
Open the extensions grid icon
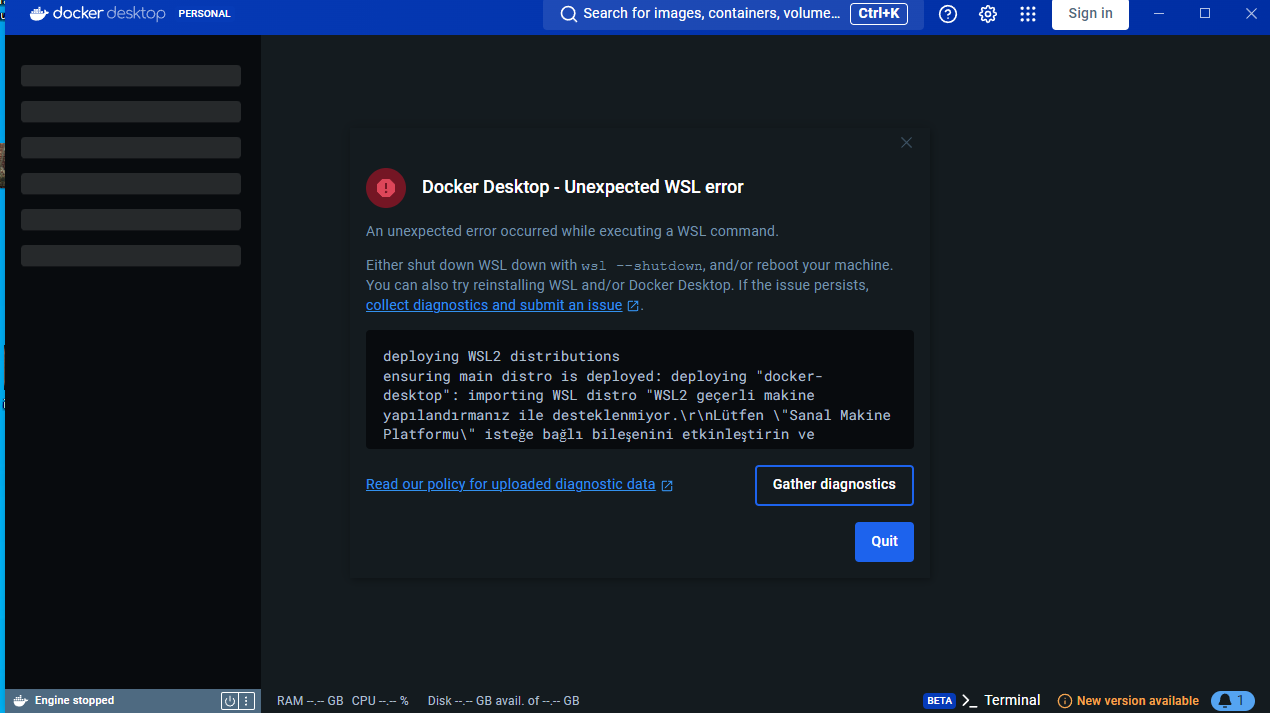coord(1028,14)
